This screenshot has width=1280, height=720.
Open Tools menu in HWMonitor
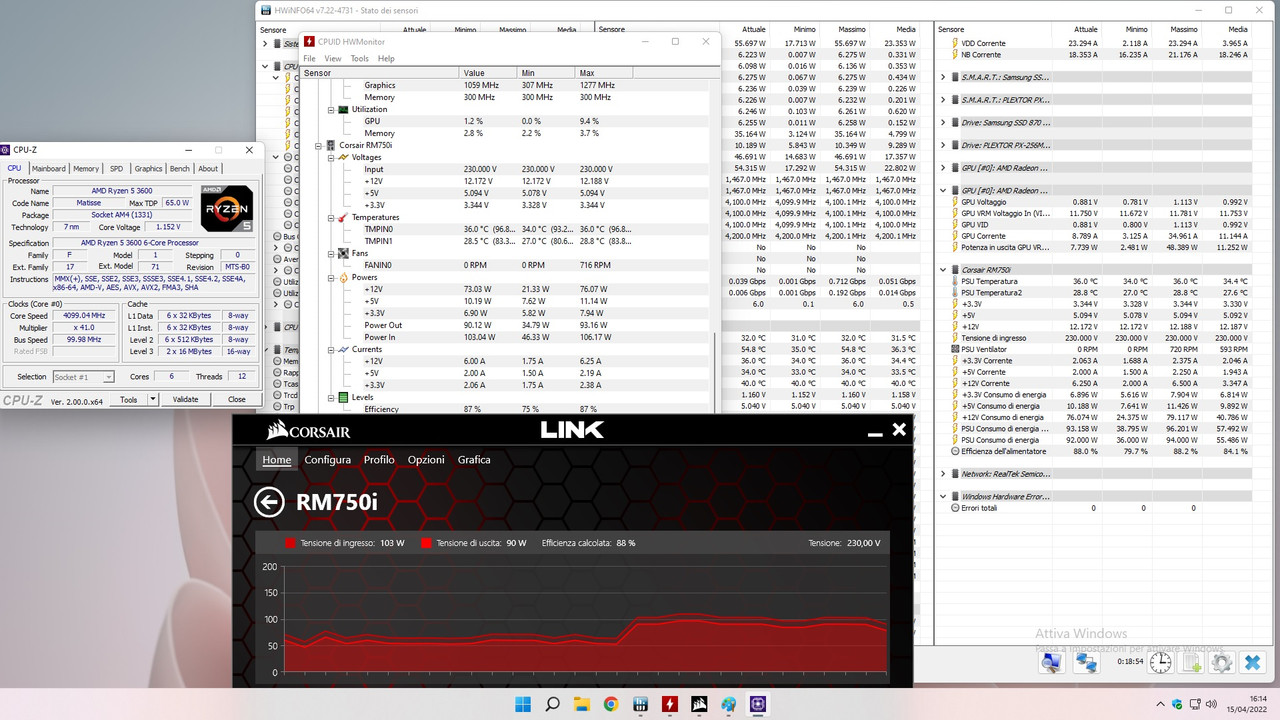click(360, 59)
